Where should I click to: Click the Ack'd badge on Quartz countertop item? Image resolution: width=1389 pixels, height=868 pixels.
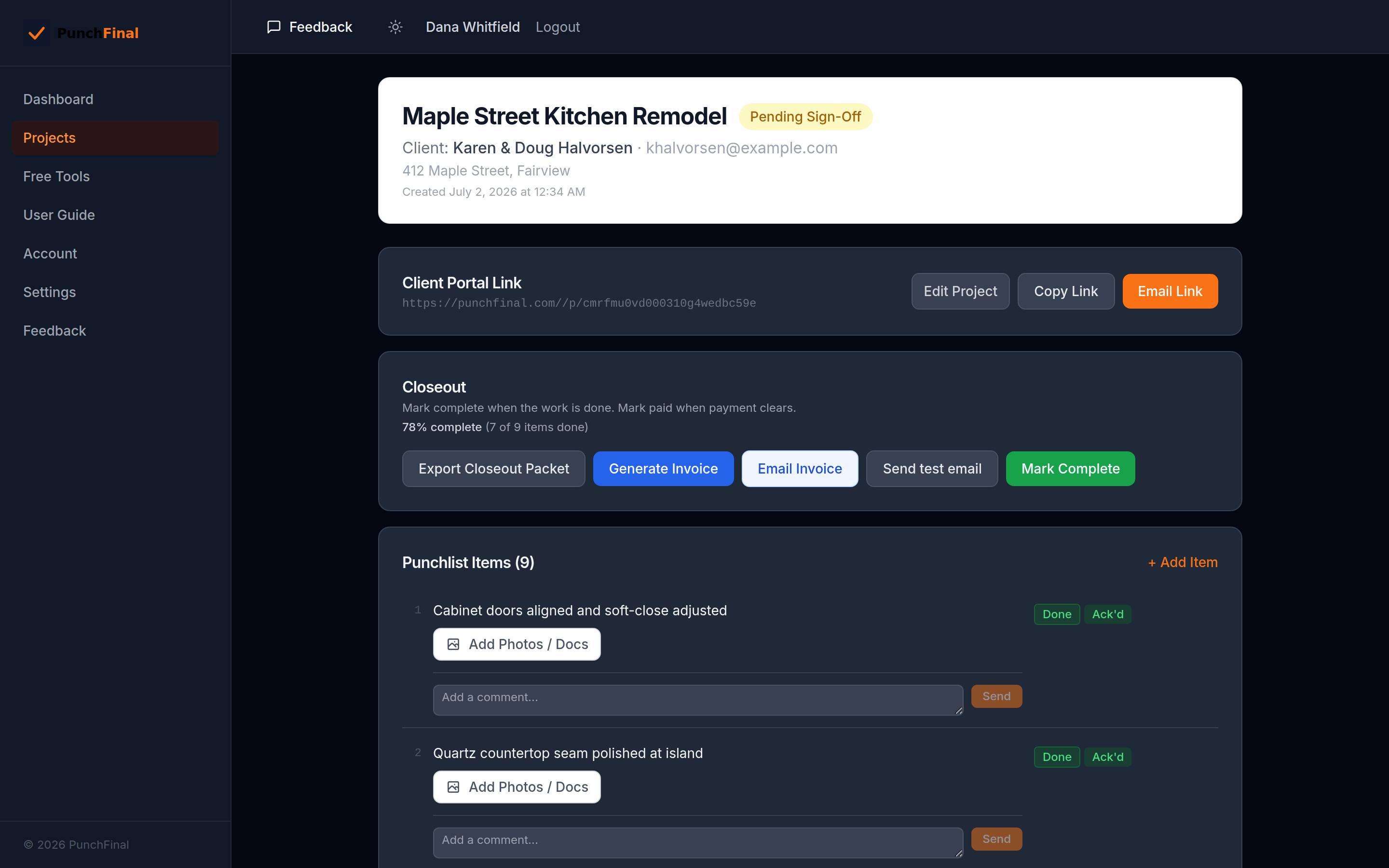tap(1108, 757)
